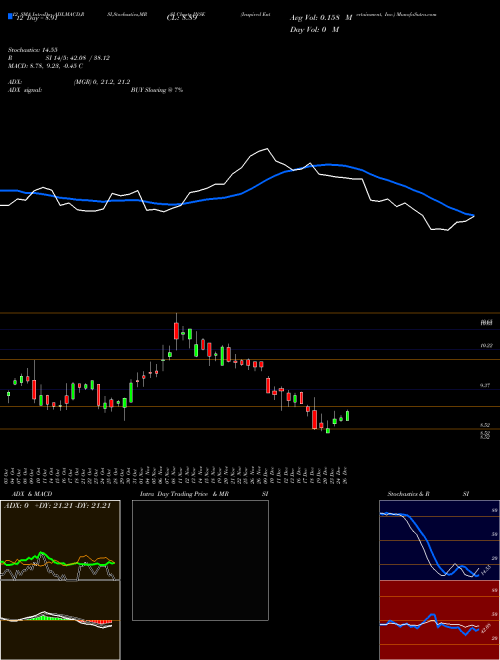Screen dimensions: 500x660
Task: Click the ADX line chart panel
Action: coord(60,540)
